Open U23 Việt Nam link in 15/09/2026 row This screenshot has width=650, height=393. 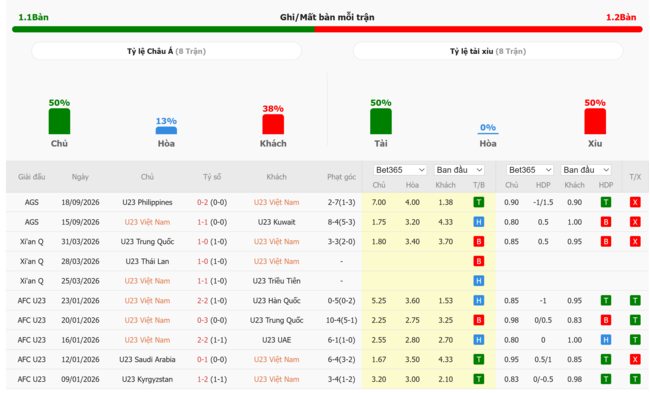pyautogui.click(x=147, y=222)
